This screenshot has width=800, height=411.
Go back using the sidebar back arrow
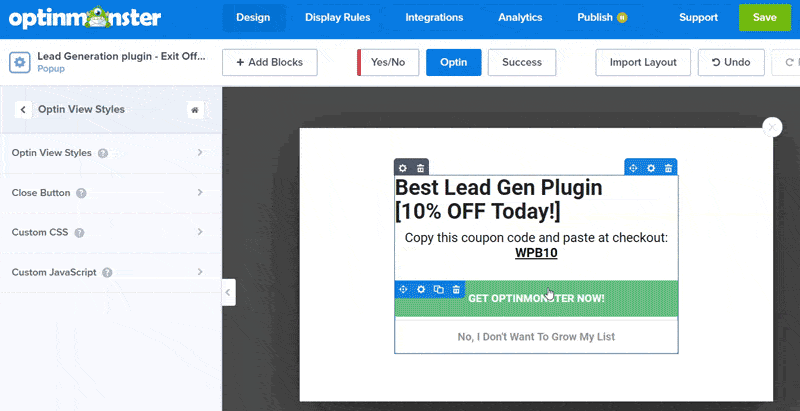tap(22, 110)
